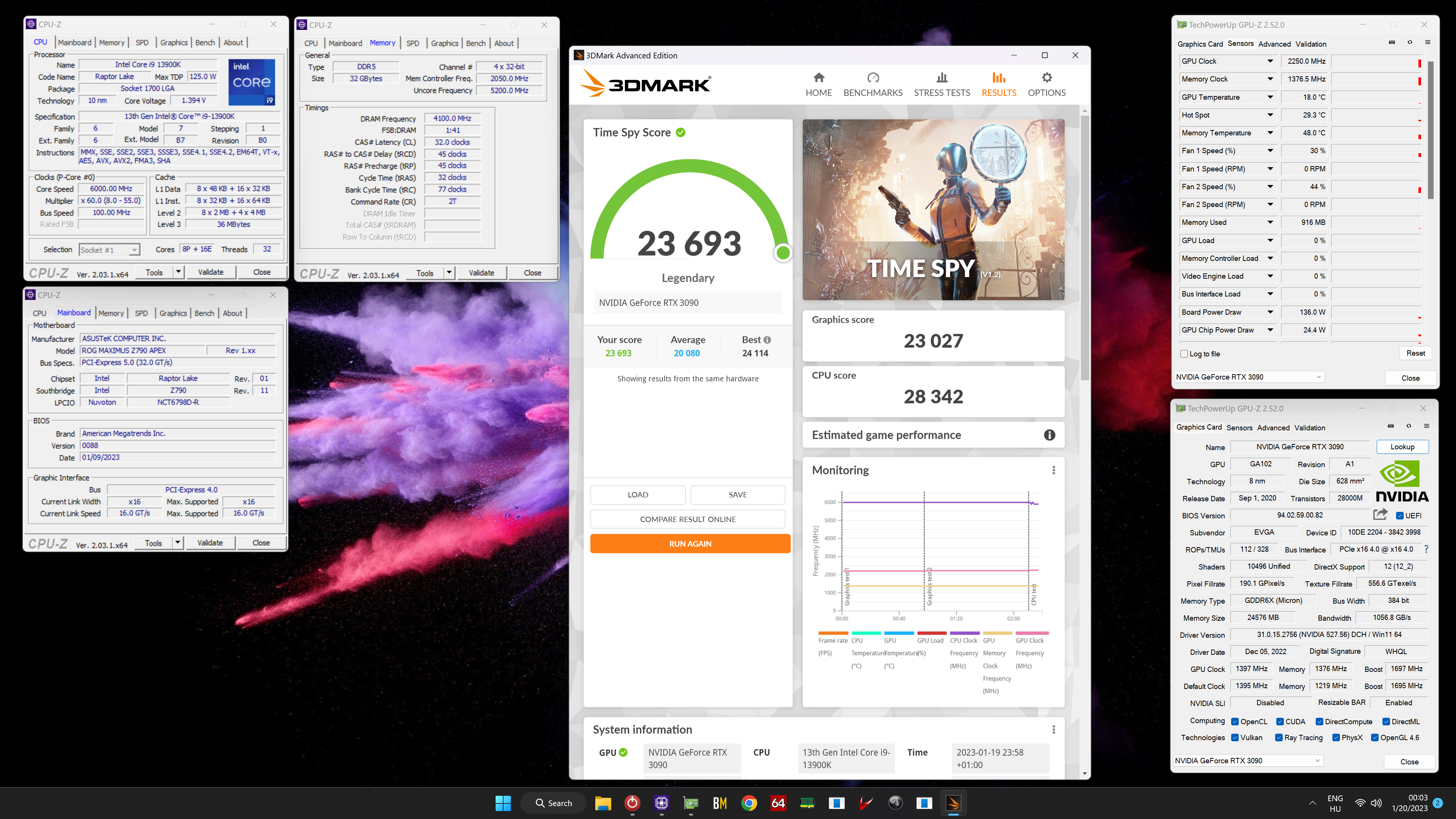
Task: Open Bench tab in CPU-Z Mainboard window
Action: tap(204, 313)
